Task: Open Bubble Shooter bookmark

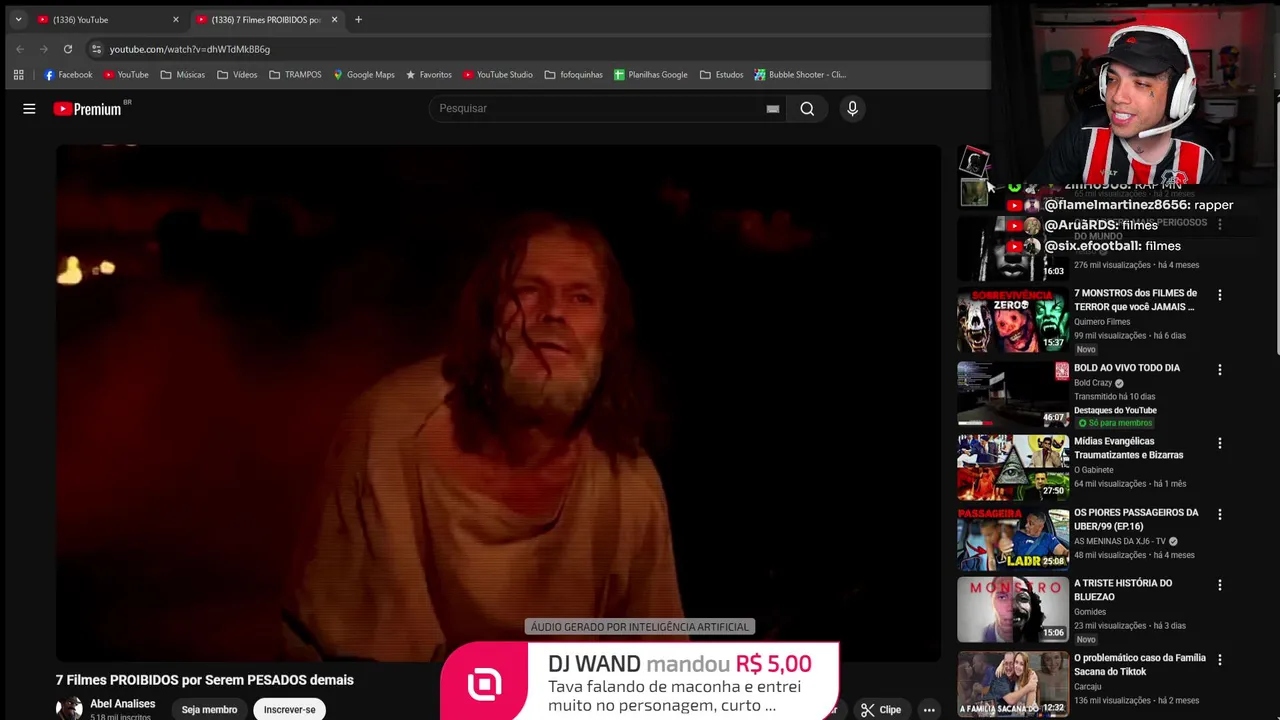Action: [x=800, y=75]
